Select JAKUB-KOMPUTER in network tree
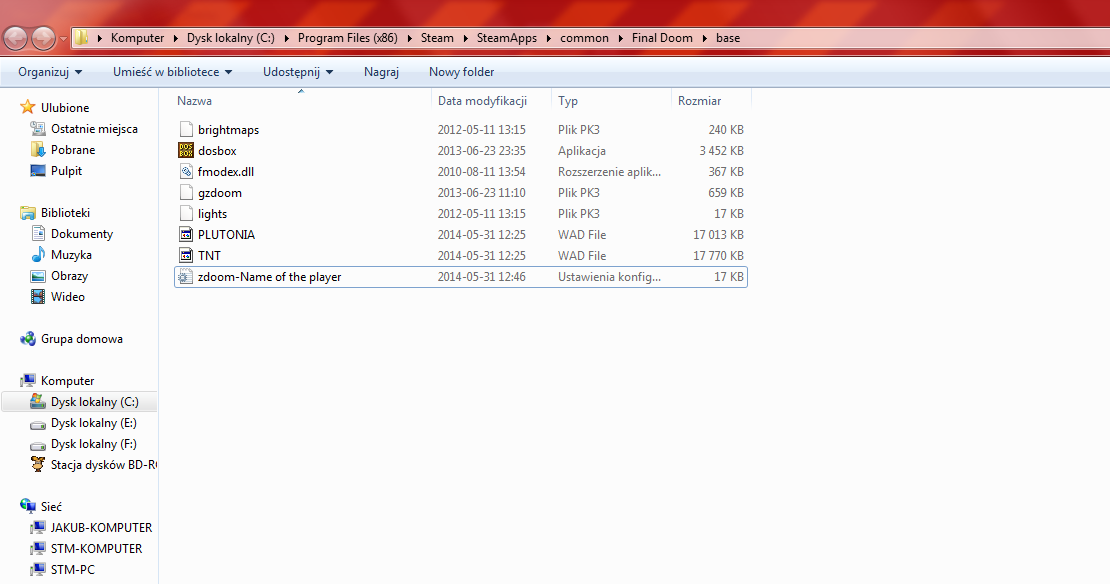Screen dimensions: 1110x584 point(101,527)
